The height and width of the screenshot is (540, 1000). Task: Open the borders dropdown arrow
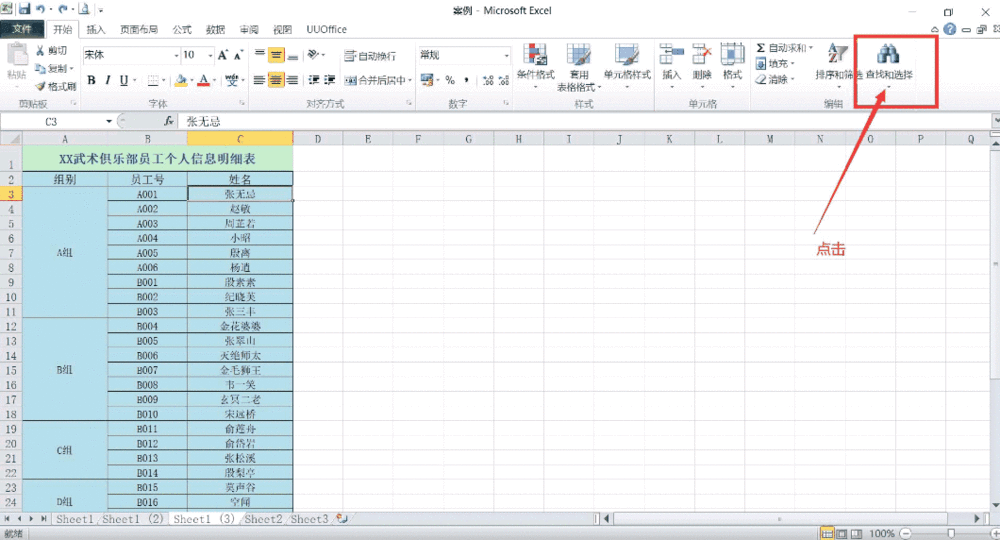pos(164,80)
